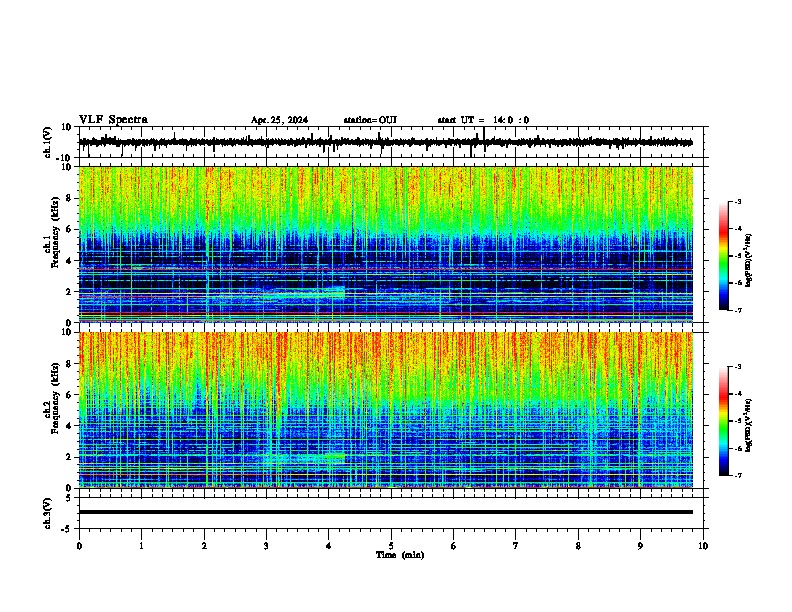Click the "VLF Spectra" title text
Image resolution: width=792 pixels, height=612 pixels.
pyautogui.click(x=113, y=120)
